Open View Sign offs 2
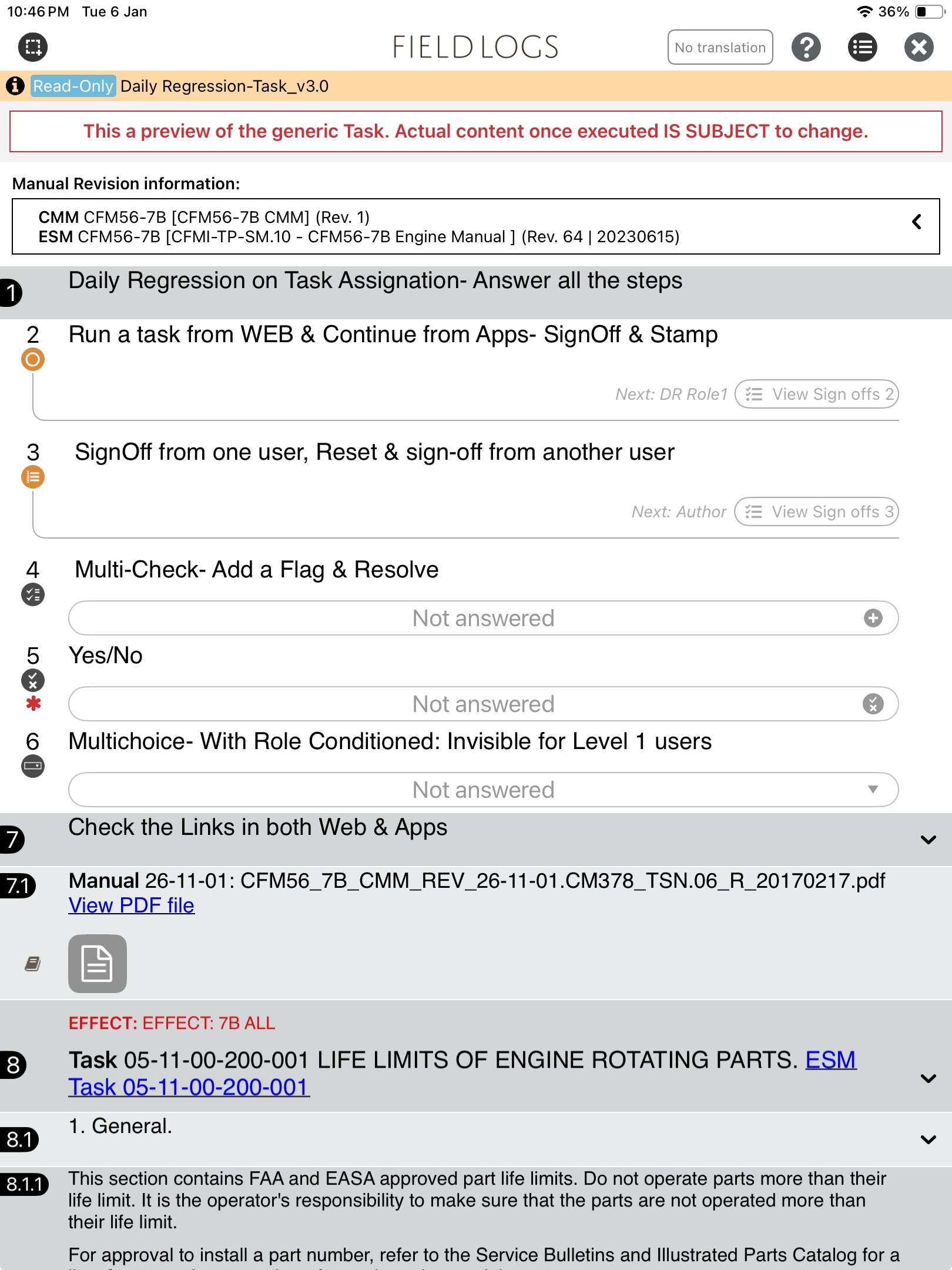 (x=817, y=394)
